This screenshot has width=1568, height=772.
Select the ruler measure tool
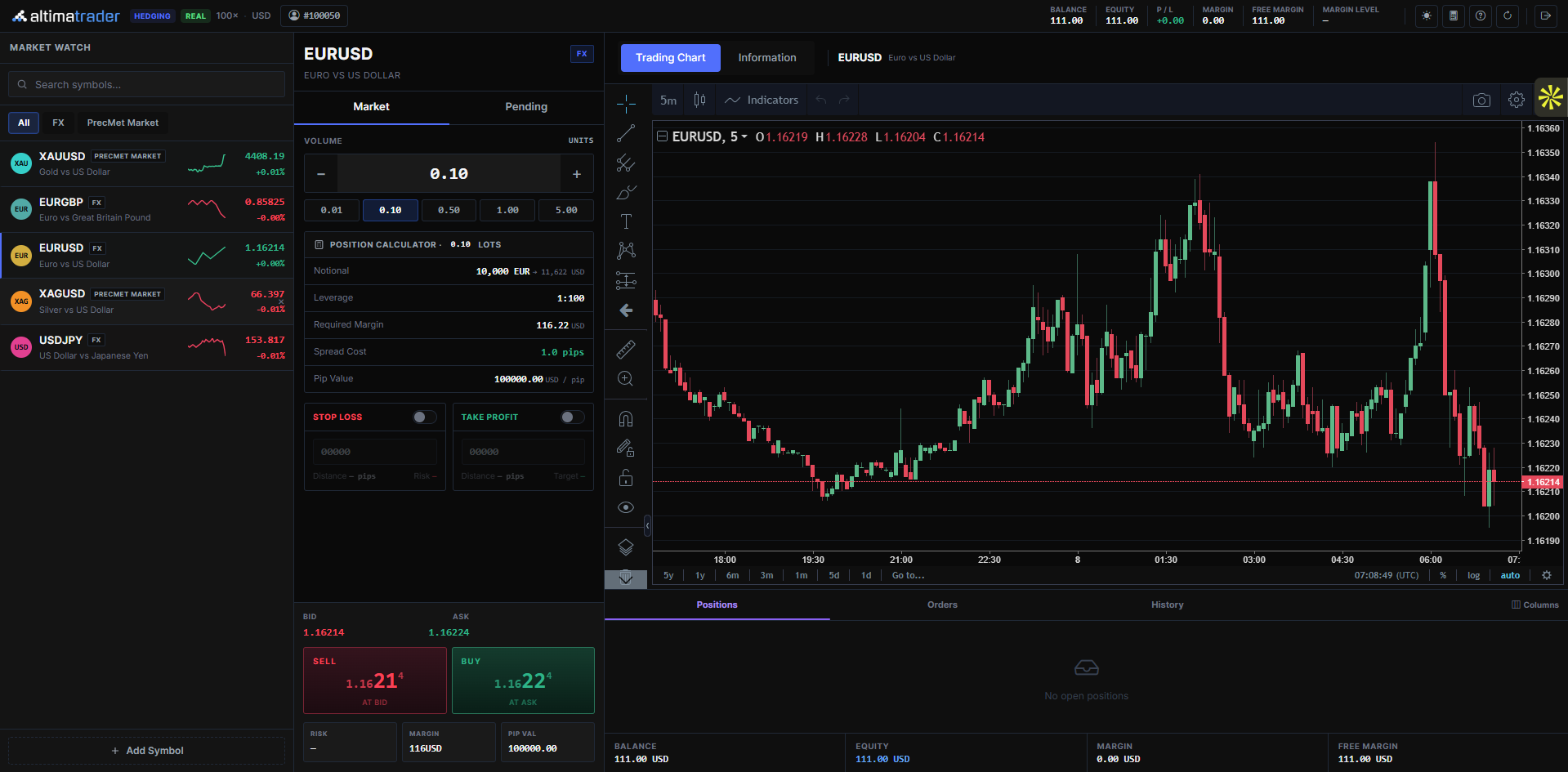pos(626,350)
